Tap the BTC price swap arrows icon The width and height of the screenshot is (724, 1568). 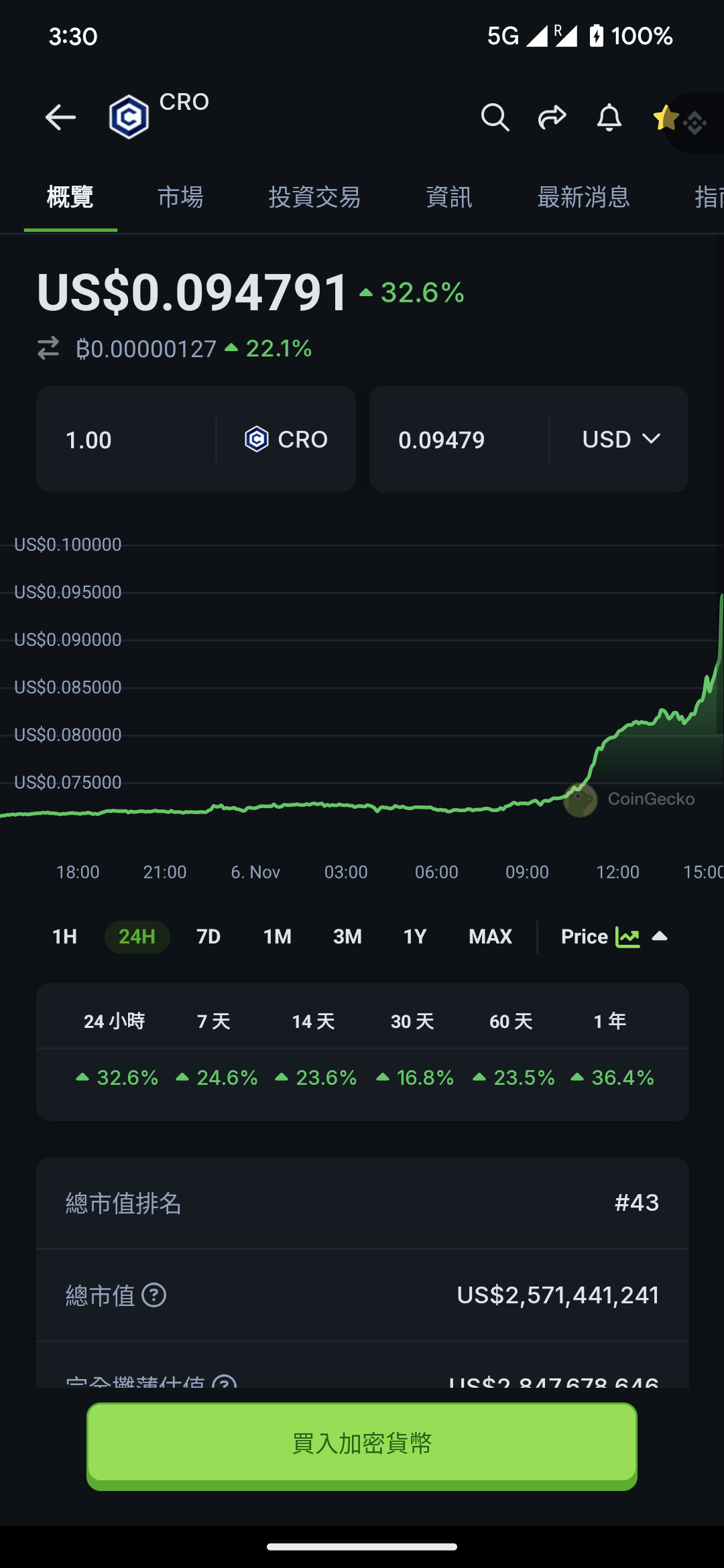click(x=48, y=348)
